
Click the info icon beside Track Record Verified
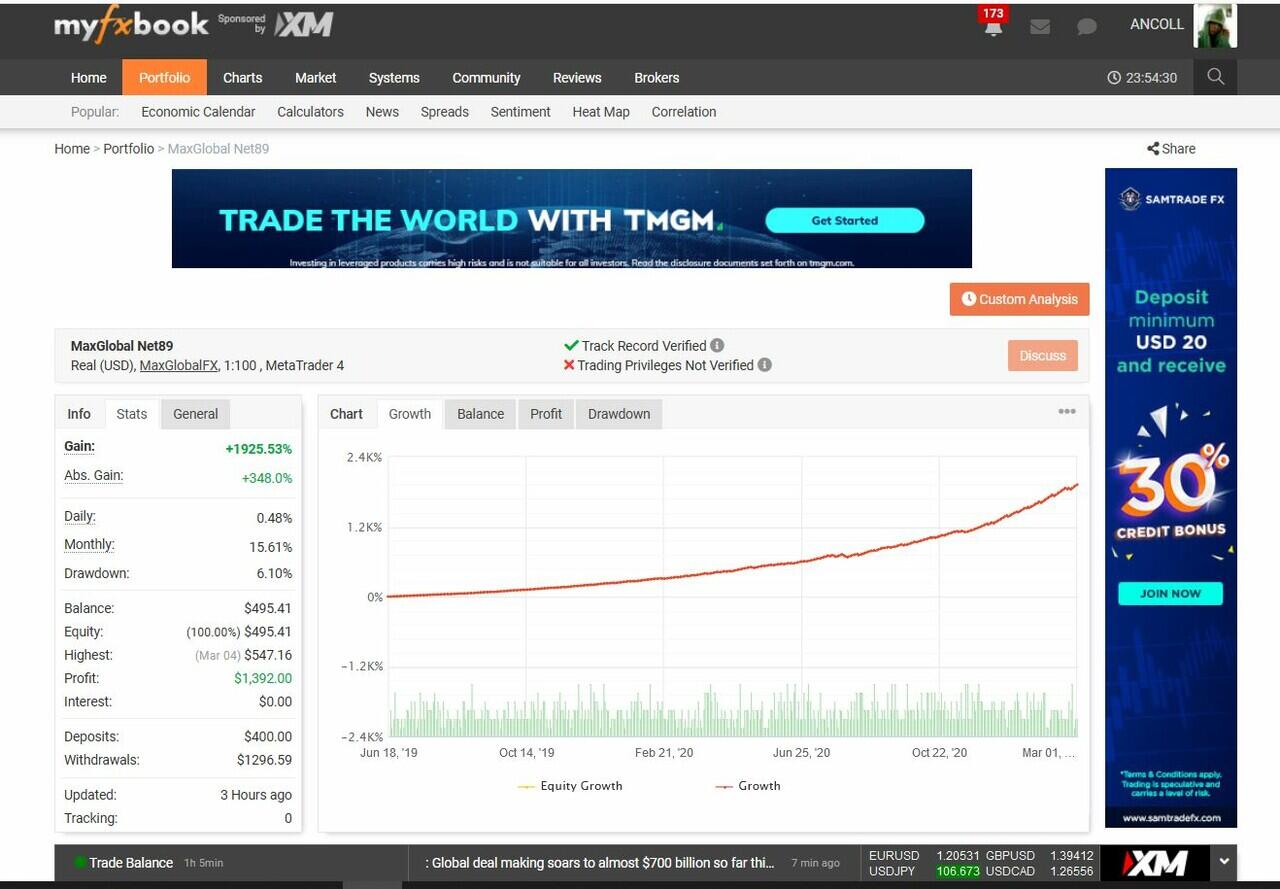(717, 346)
